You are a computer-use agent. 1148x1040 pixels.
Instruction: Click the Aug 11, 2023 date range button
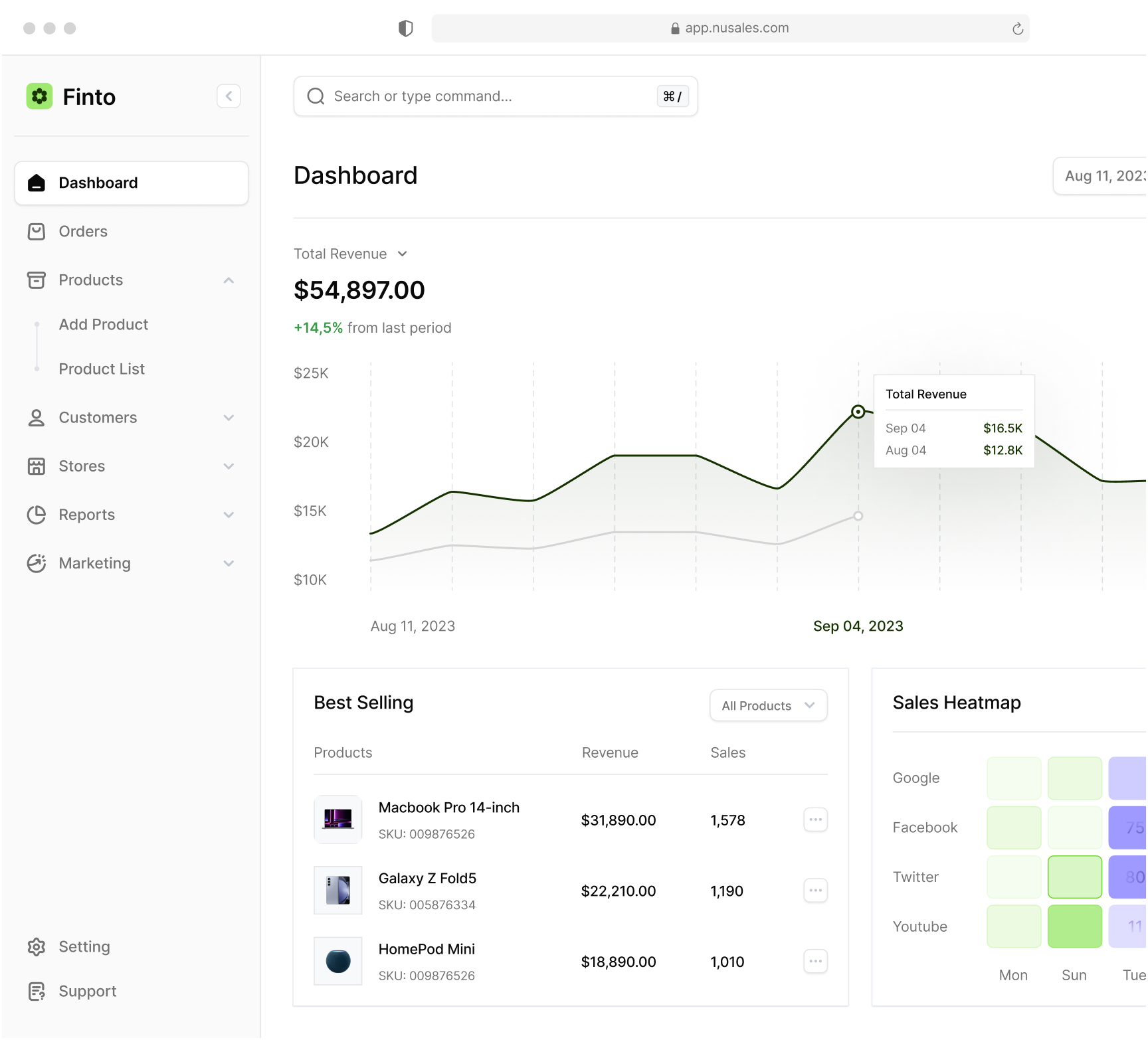(x=1103, y=176)
